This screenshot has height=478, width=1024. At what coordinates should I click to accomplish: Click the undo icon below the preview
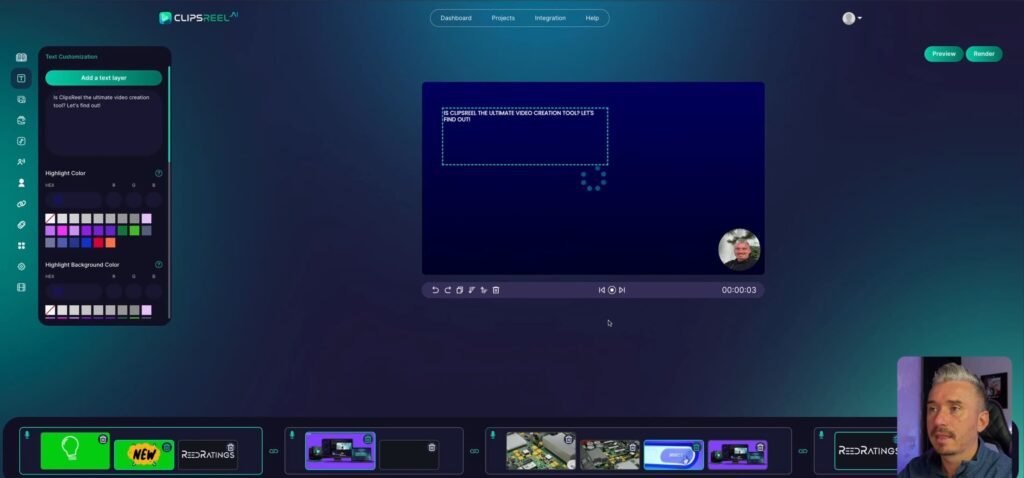[435, 290]
